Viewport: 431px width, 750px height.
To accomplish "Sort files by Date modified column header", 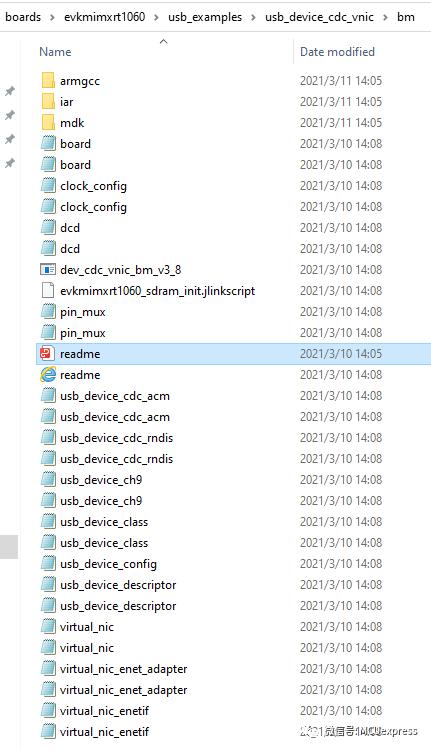I will click(337, 52).
